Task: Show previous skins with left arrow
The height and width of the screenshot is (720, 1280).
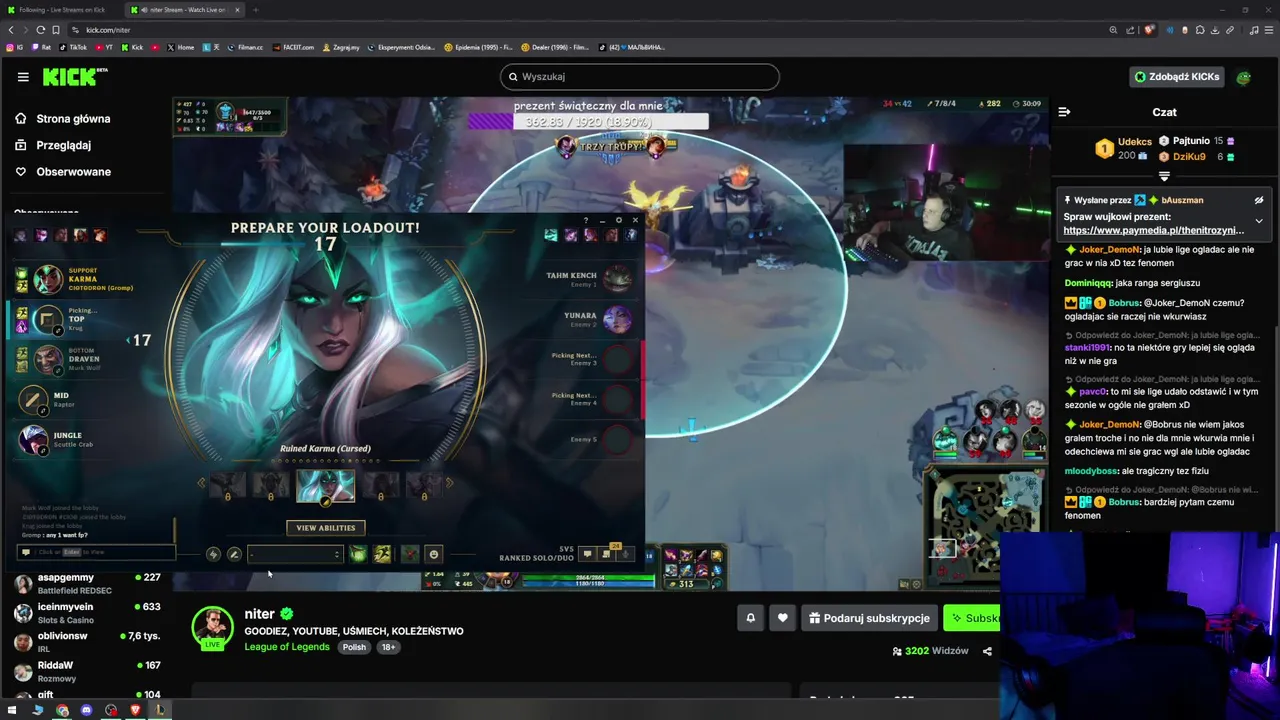Action: tap(201, 484)
